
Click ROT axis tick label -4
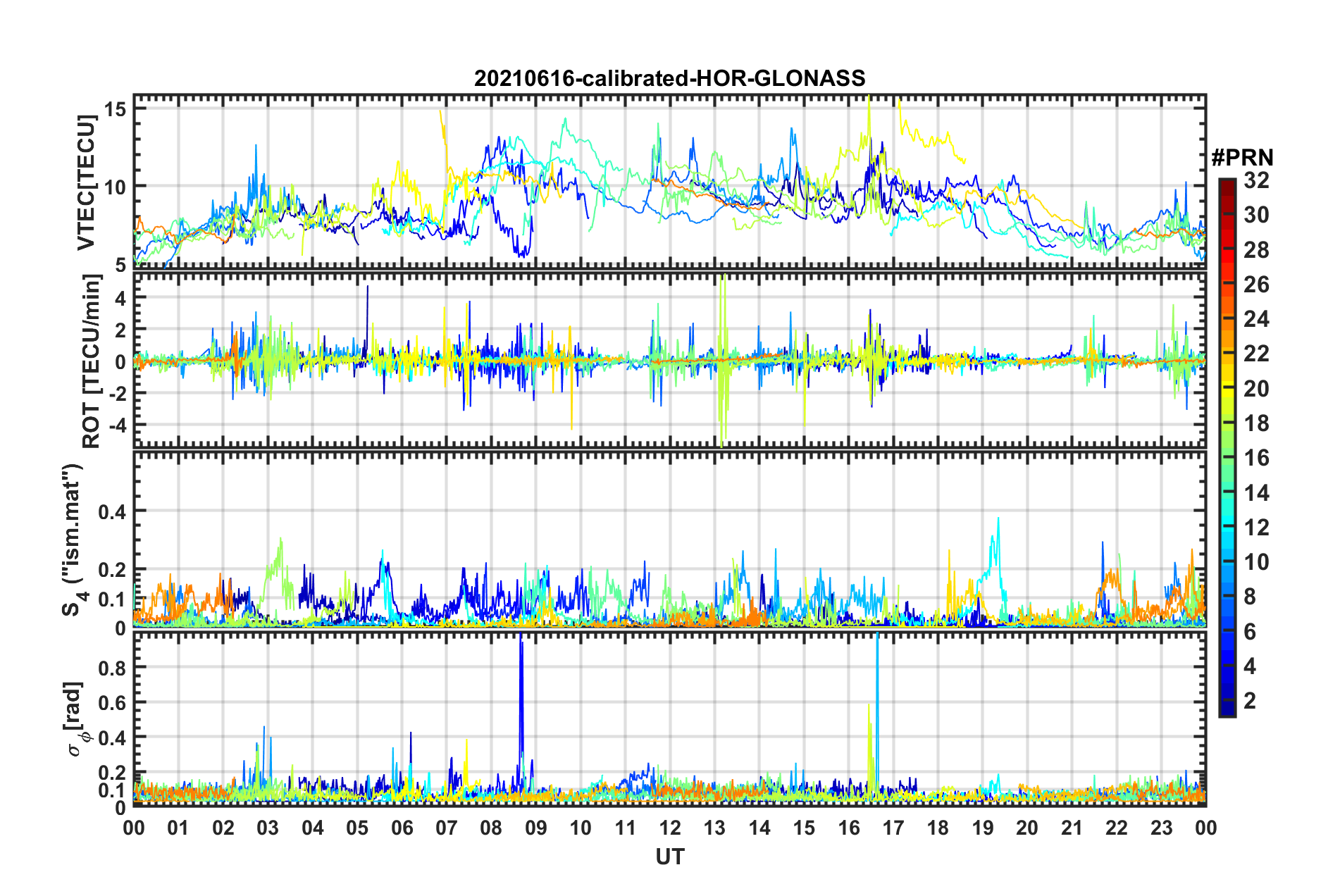117,425
